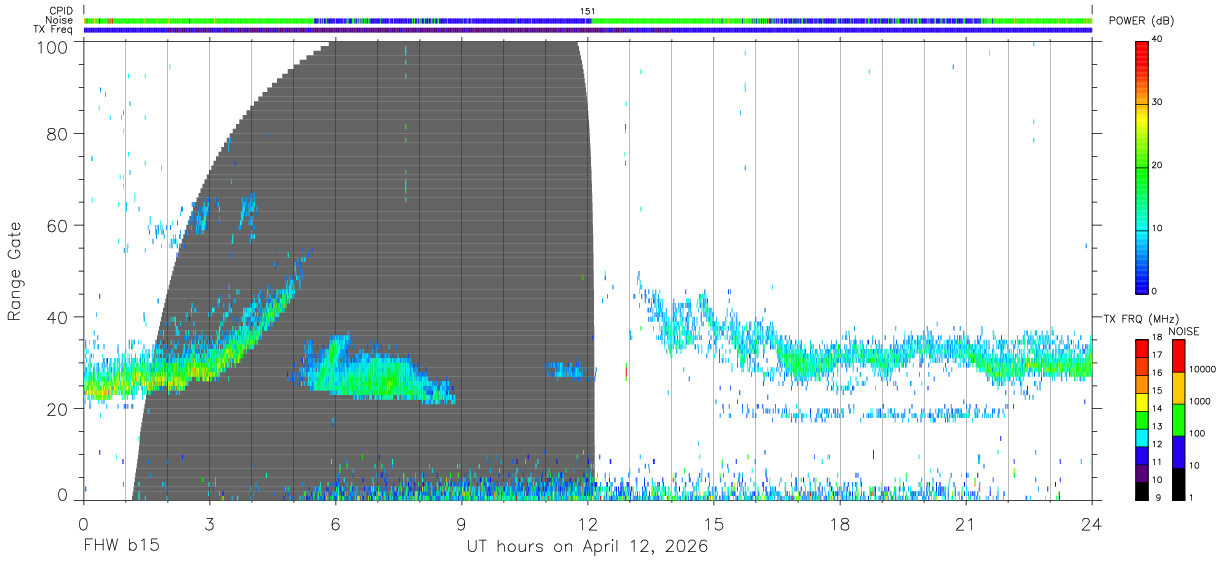This screenshot has width=1228, height=567.
Task: Click the Range Gate tick label "60"
Action: coord(57,225)
